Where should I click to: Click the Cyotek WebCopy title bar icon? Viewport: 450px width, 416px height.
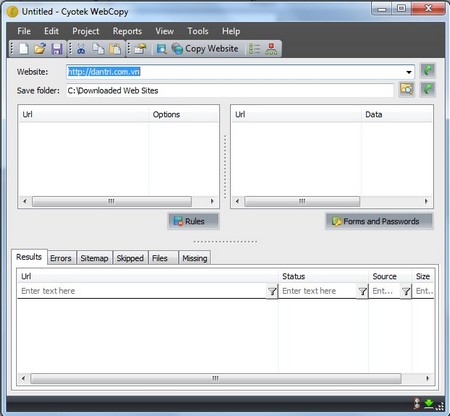pyautogui.click(x=12, y=12)
